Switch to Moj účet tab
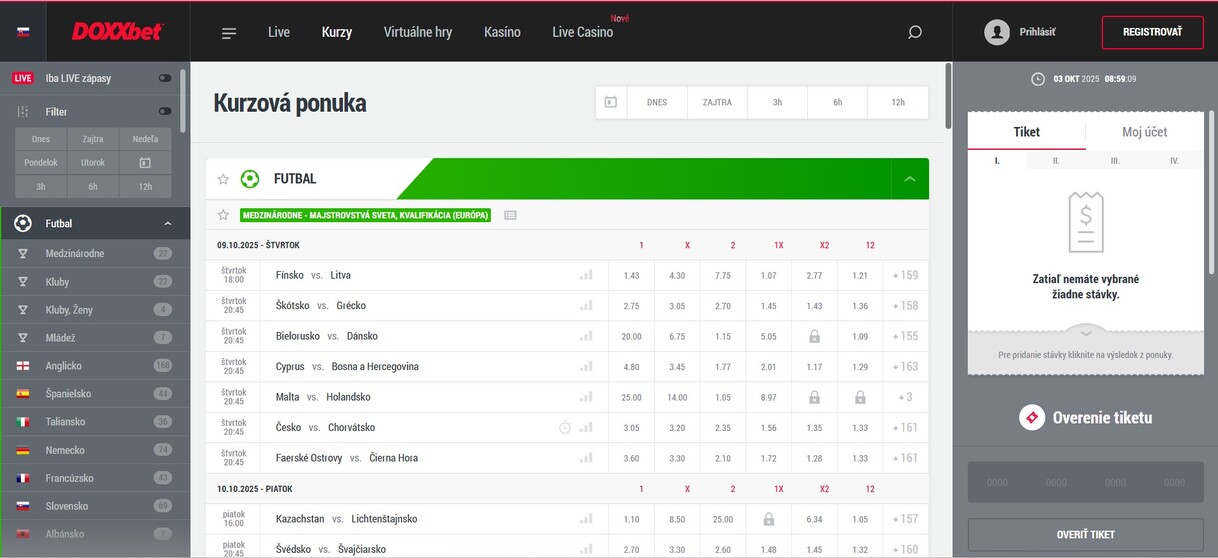 pos(1144,131)
